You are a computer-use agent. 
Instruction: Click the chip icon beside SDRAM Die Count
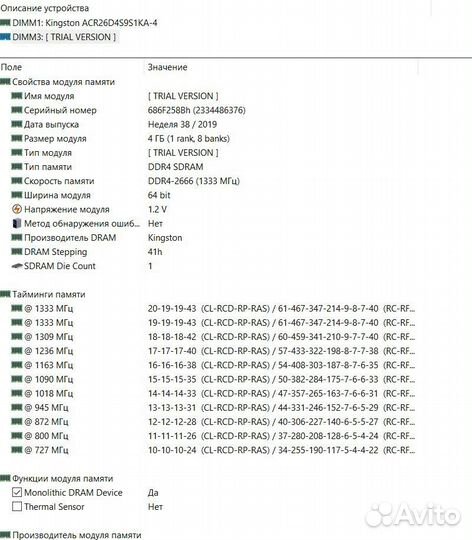click(17, 266)
